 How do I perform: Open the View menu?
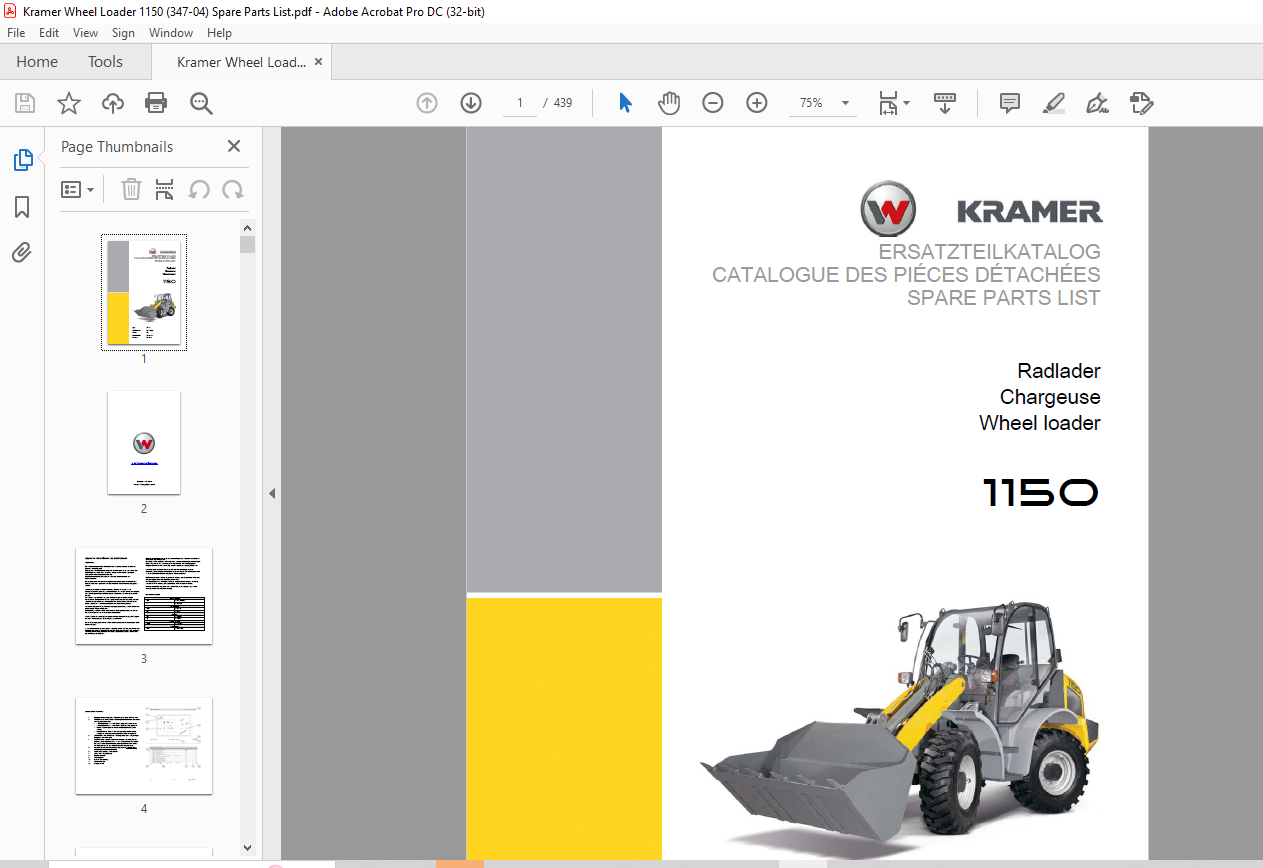[x=85, y=32]
